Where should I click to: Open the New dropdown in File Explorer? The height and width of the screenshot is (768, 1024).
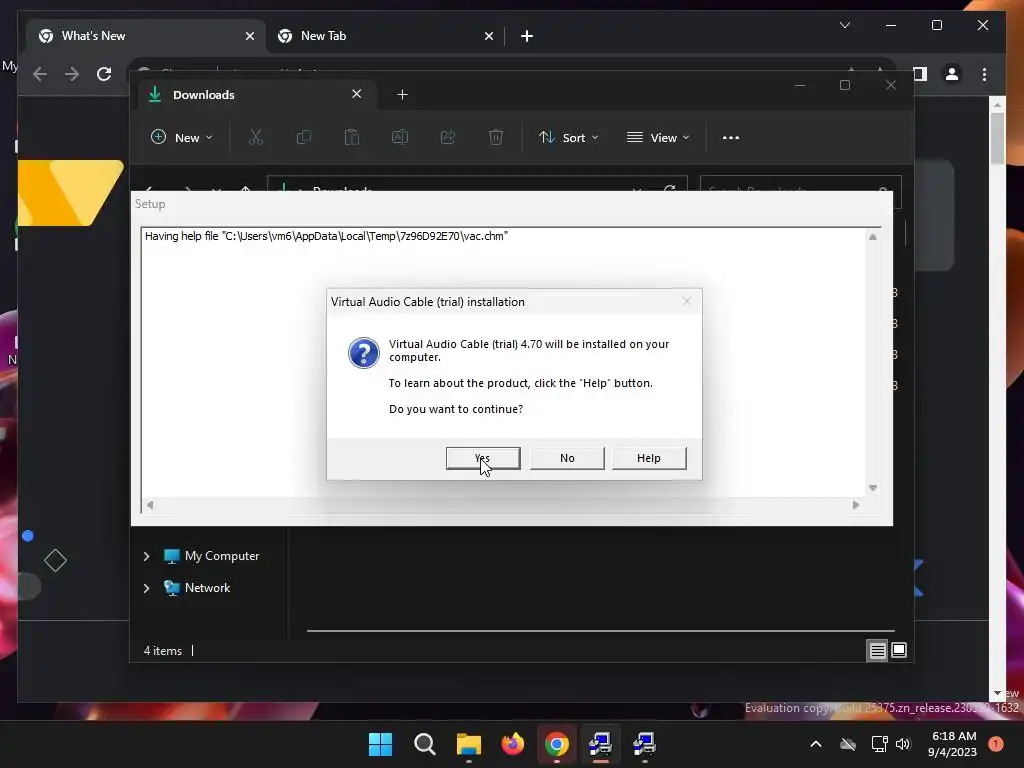point(182,137)
